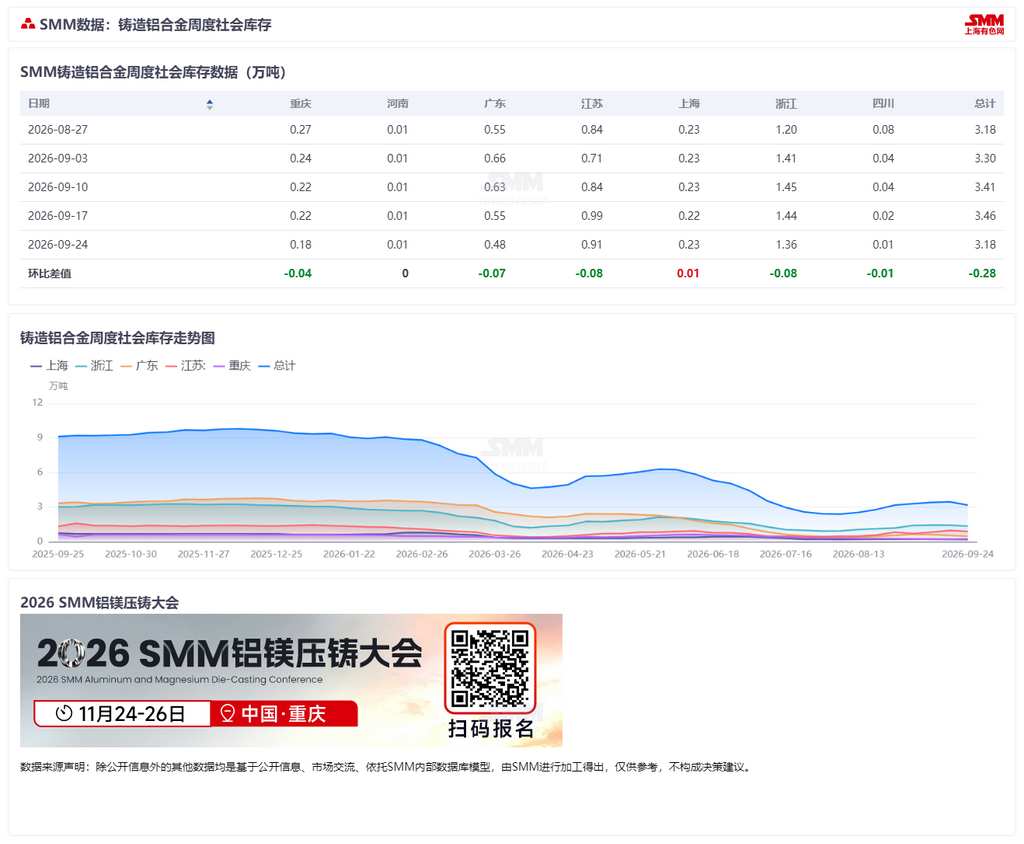
Task: Click the 3.41 total value
Action: 985,187
